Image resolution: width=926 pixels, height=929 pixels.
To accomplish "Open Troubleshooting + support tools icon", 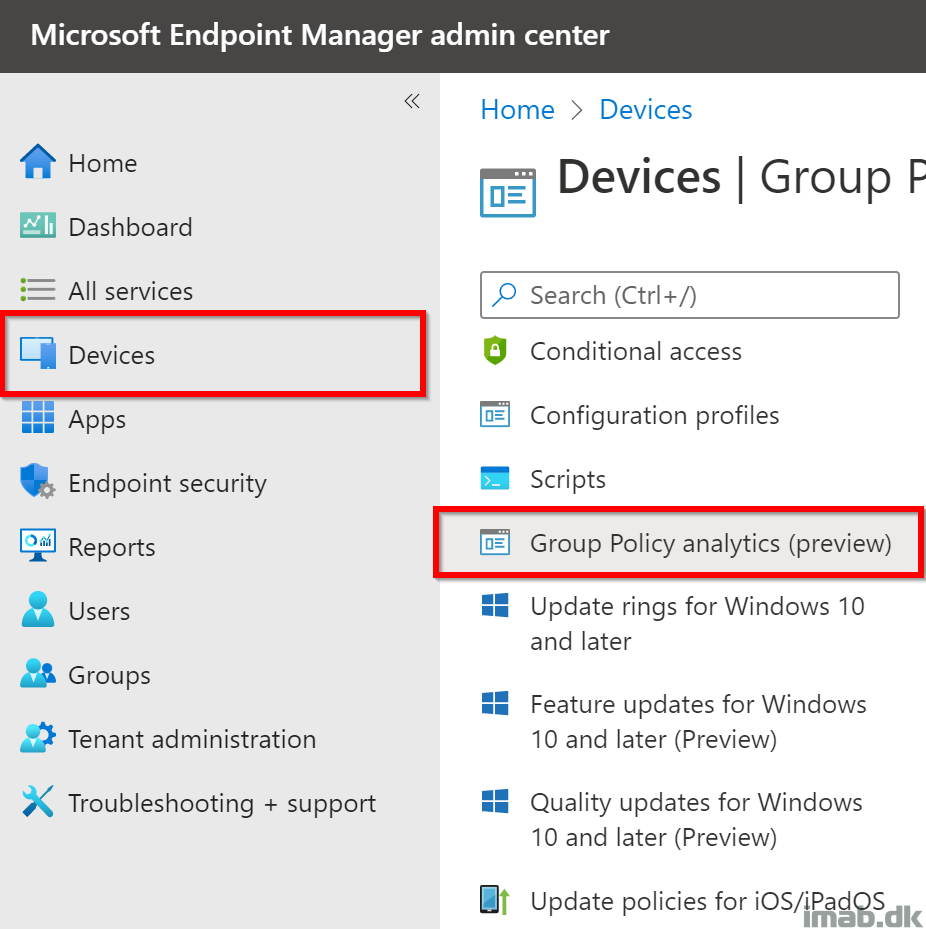I will [38, 802].
